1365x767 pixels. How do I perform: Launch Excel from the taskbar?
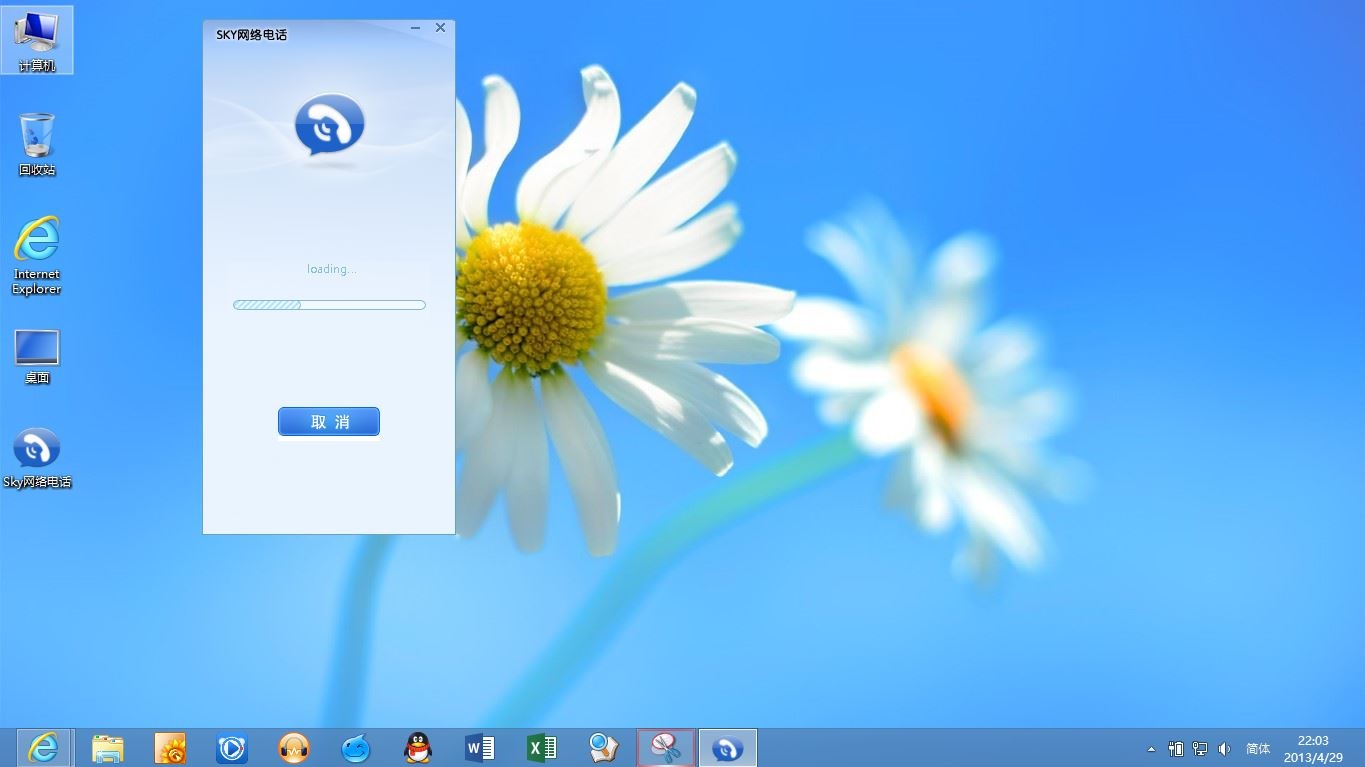click(x=542, y=748)
